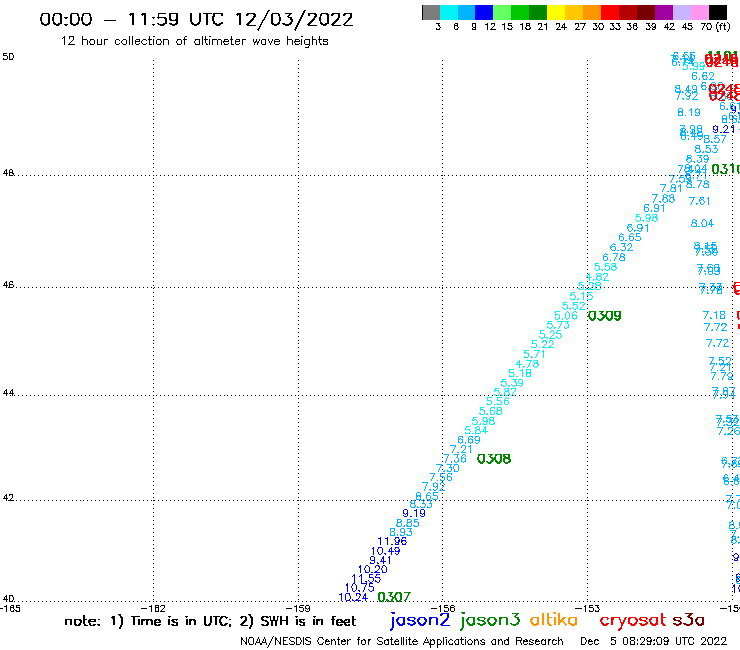Click the wave height value '9.19'

(x=414, y=514)
